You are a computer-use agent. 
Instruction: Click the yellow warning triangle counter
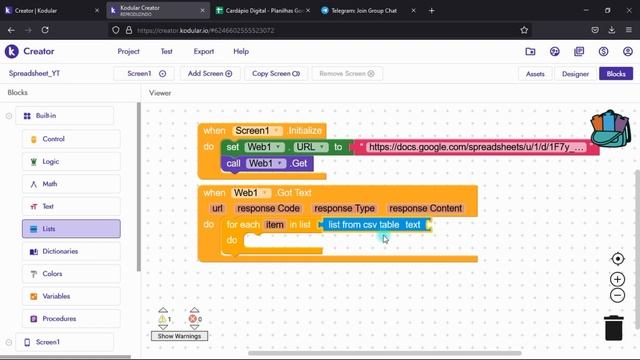click(x=162, y=319)
